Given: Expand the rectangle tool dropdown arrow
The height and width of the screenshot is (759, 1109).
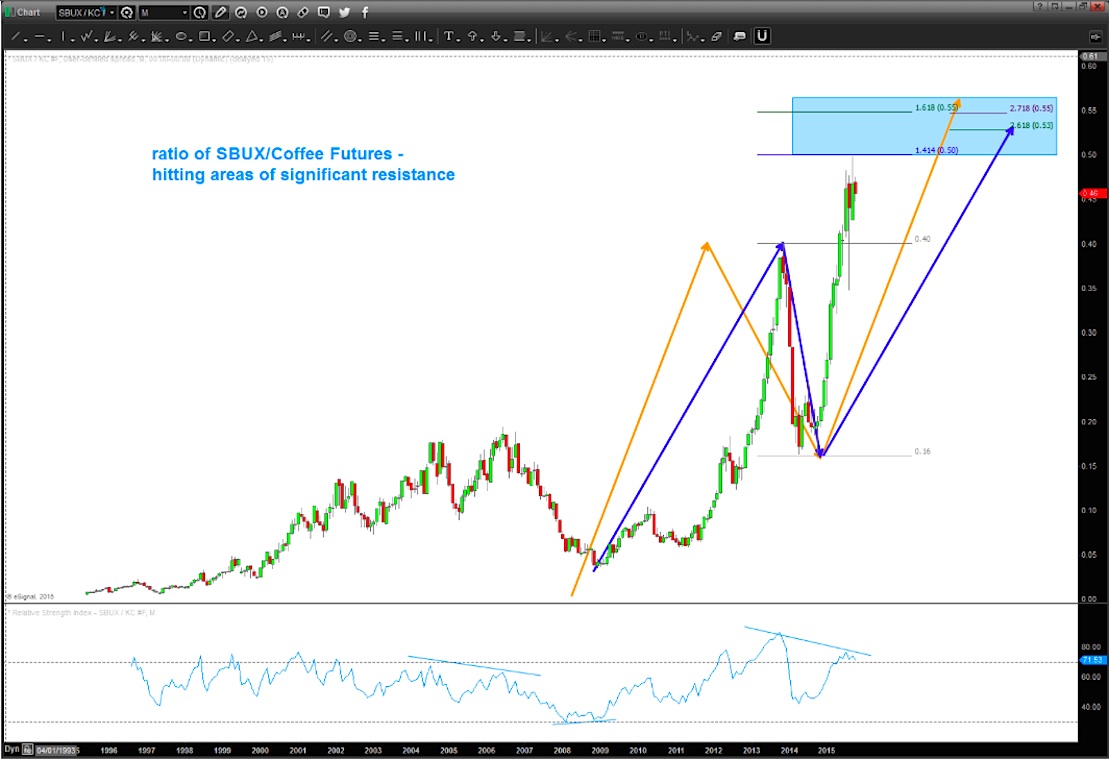Looking at the screenshot, I should tap(214, 40).
